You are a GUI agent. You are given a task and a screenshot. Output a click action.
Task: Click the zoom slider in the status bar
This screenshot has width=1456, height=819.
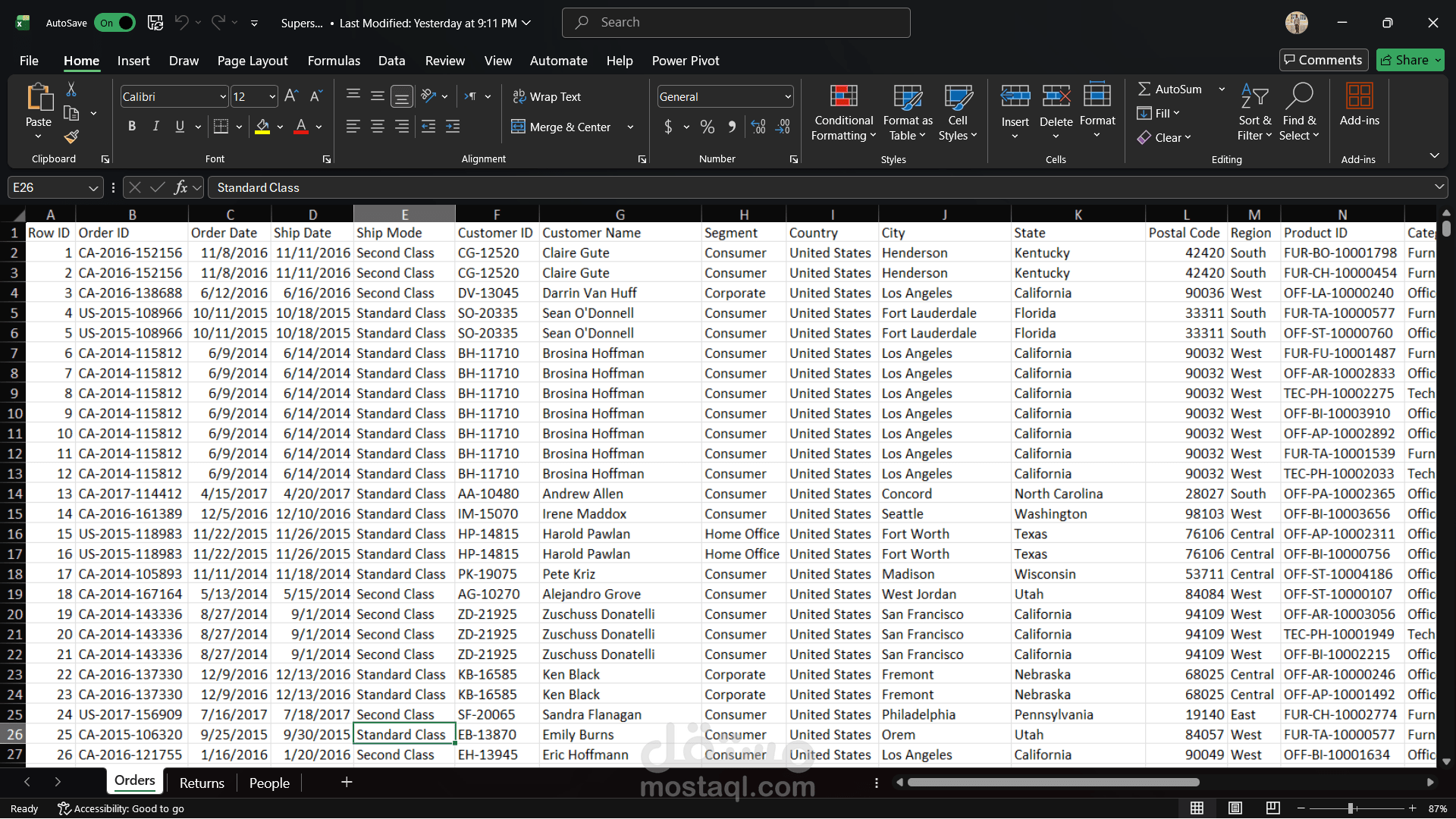[1351, 808]
